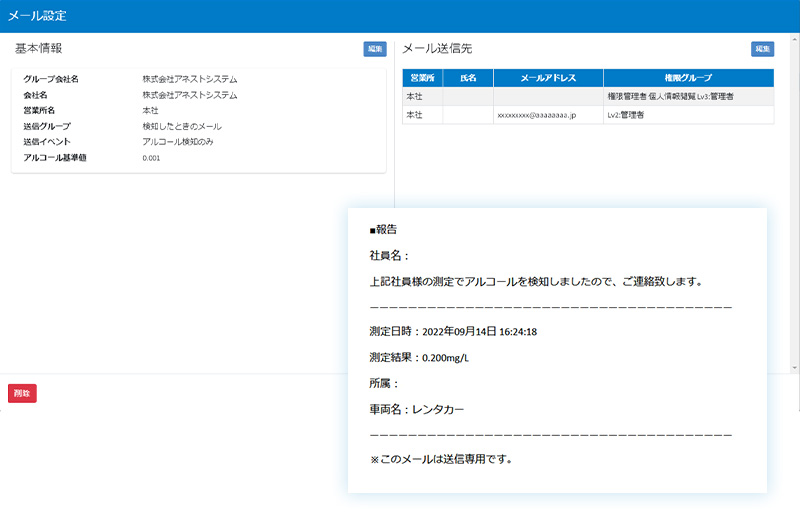This screenshot has width=800, height=532.
Task: Click the アルコール基準値 0.001 value
Action: coord(151,158)
